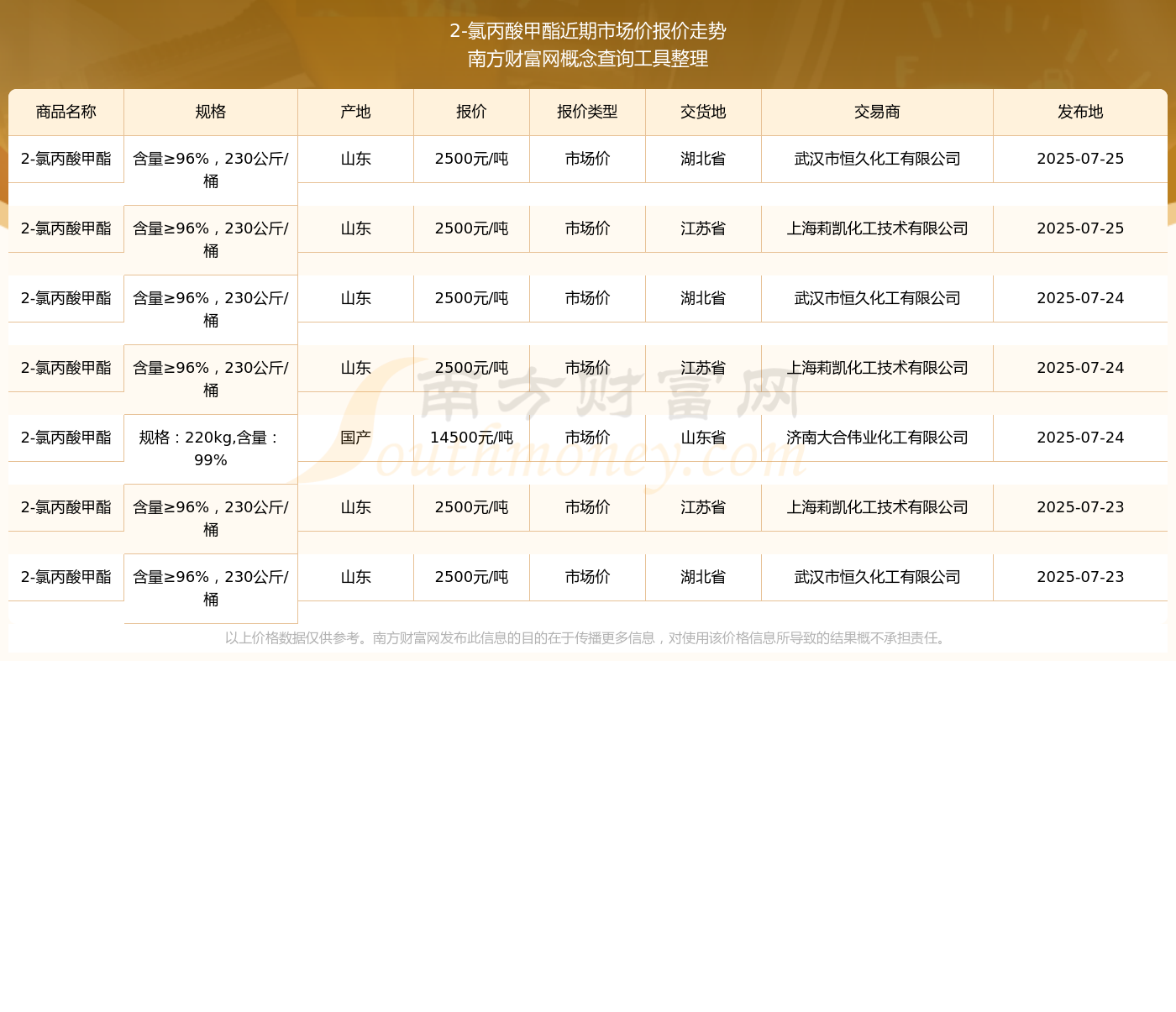Screen dimensions: 1176x1012
Task: Click the spec cell 规格:220kg,含量:99%
Action: tap(211, 449)
